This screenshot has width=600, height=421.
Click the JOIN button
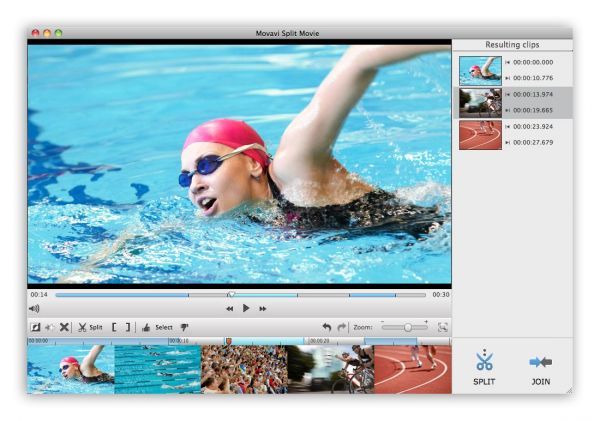click(x=541, y=368)
